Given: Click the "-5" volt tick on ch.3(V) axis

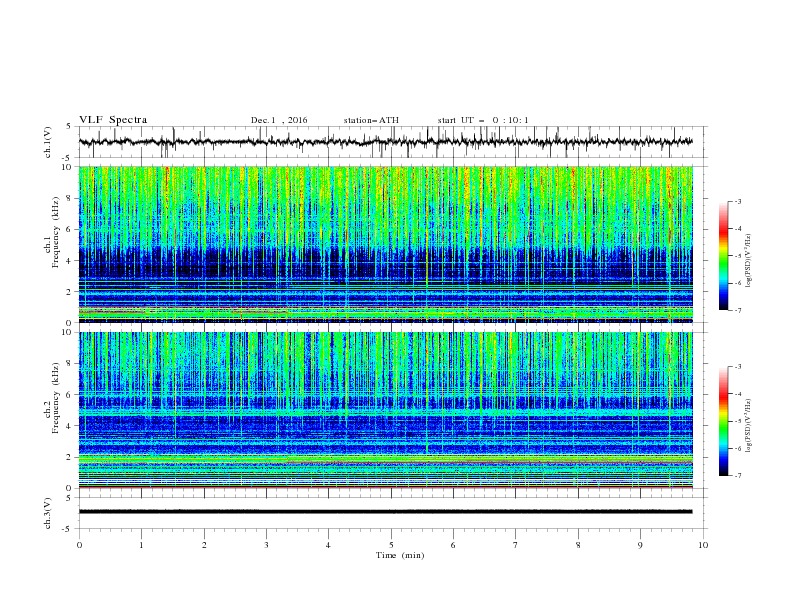Looking at the screenshot, I should click(x=67, y=529).
